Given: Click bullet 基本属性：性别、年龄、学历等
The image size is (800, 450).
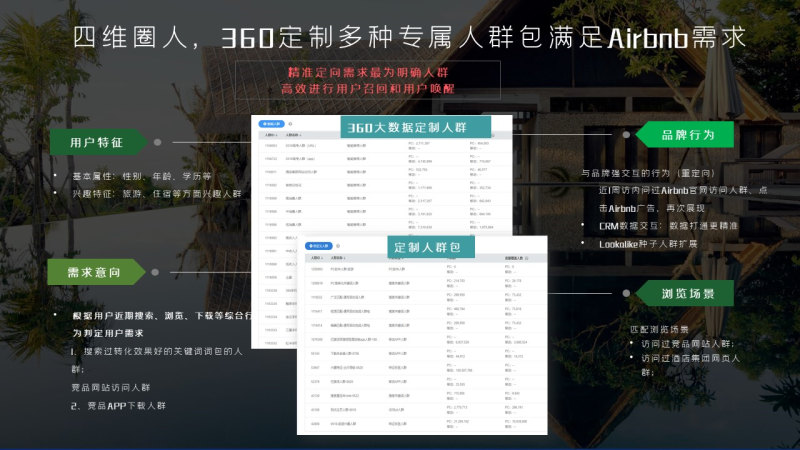Looking at the screenshot, I should pyautogui.click(x=141, y=176).
